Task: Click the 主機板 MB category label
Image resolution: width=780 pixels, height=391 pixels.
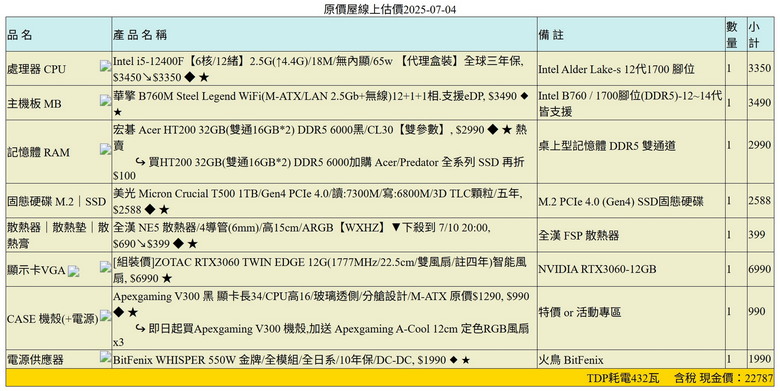Action: pos(34,103)
